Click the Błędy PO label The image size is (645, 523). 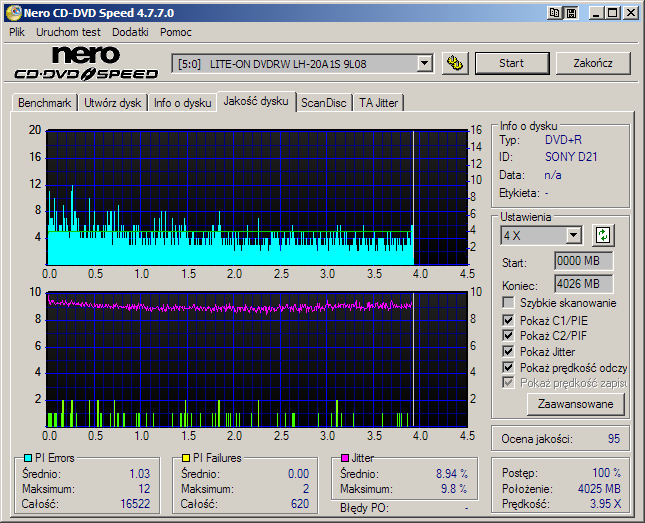click(364, 508)
